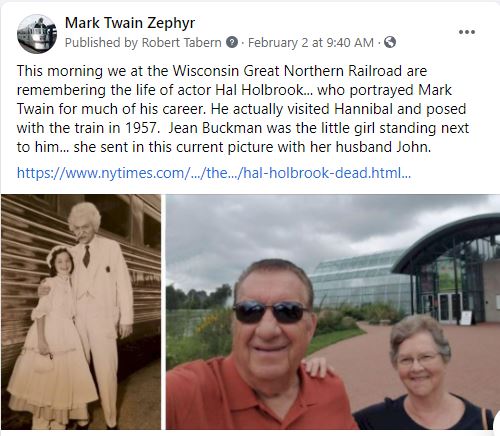
Task: Open the Mark Twain Zephyr page name
Action: point(130,23)
